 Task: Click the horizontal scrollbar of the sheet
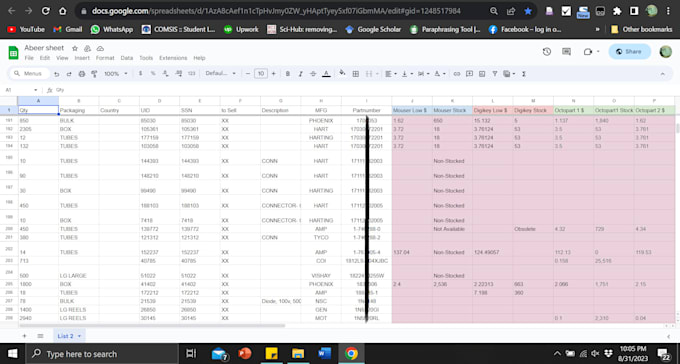coord(152,325)
